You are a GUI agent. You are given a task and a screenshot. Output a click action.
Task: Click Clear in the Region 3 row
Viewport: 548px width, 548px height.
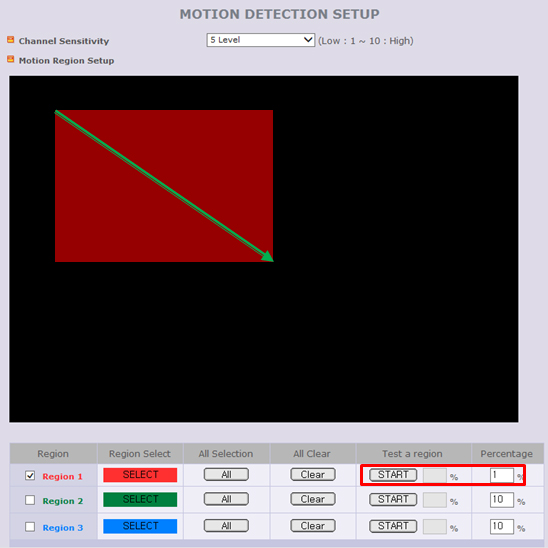313,526
